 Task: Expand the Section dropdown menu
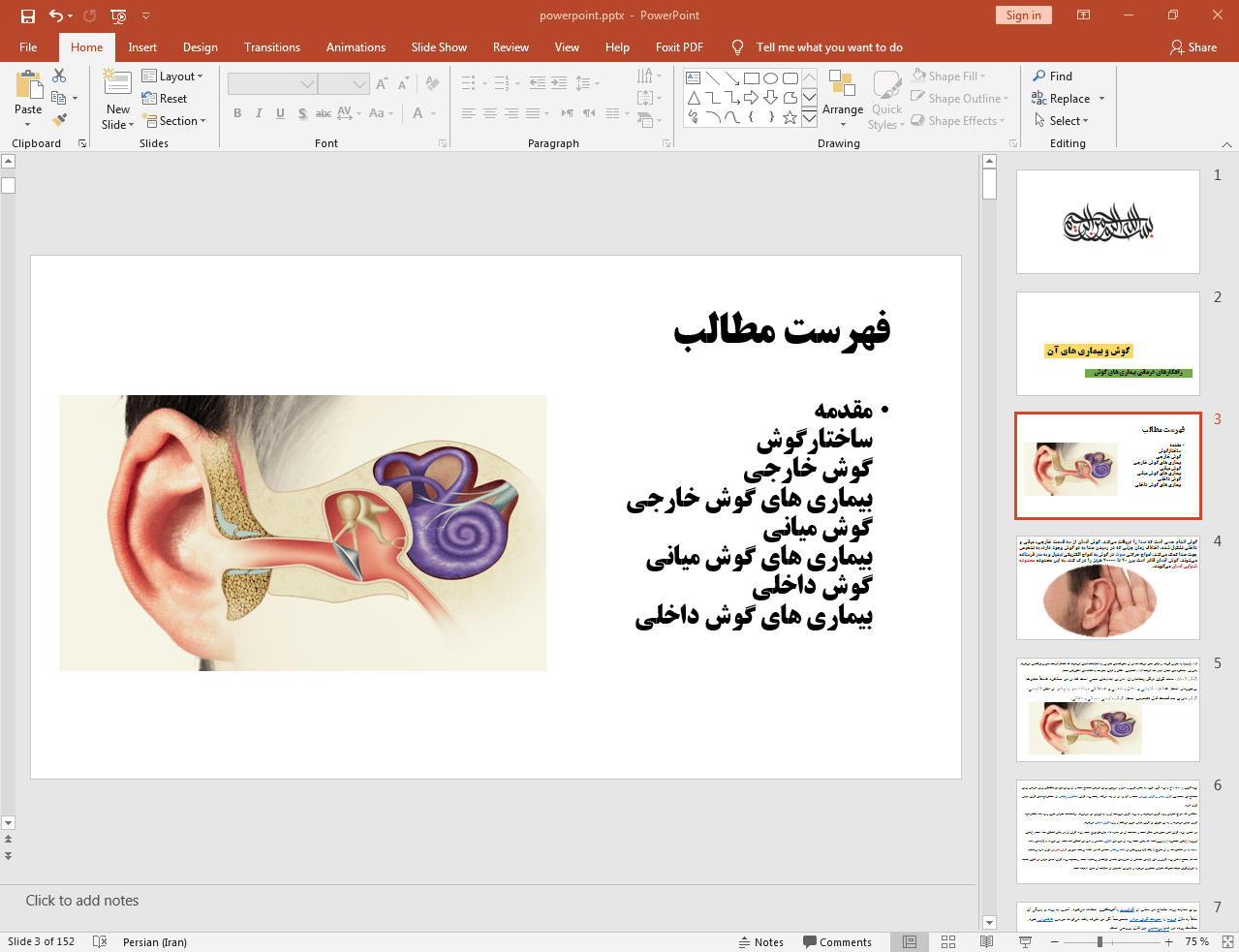pos(174,121)
